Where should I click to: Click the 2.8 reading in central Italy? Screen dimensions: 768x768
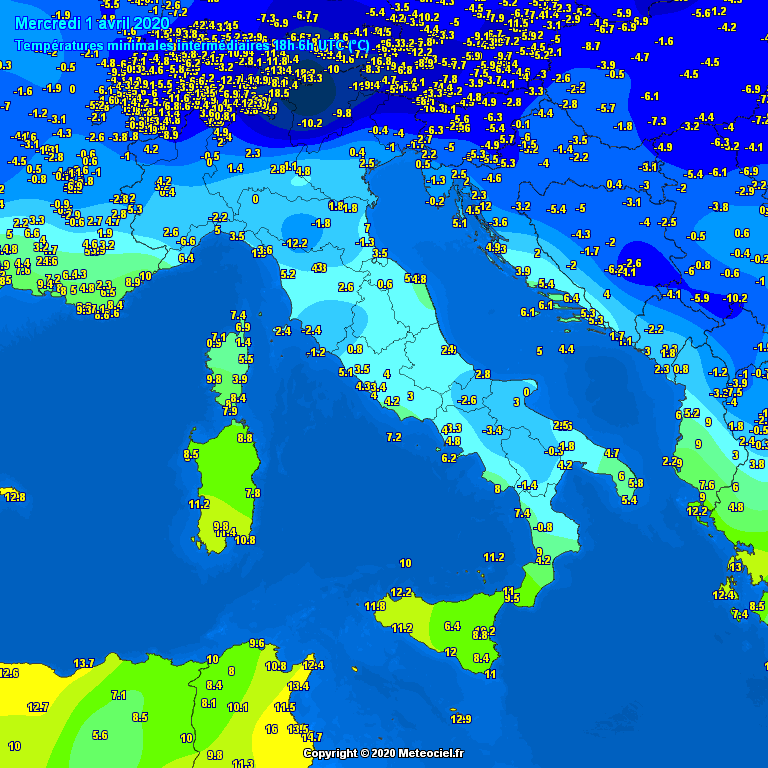[483, 374]
